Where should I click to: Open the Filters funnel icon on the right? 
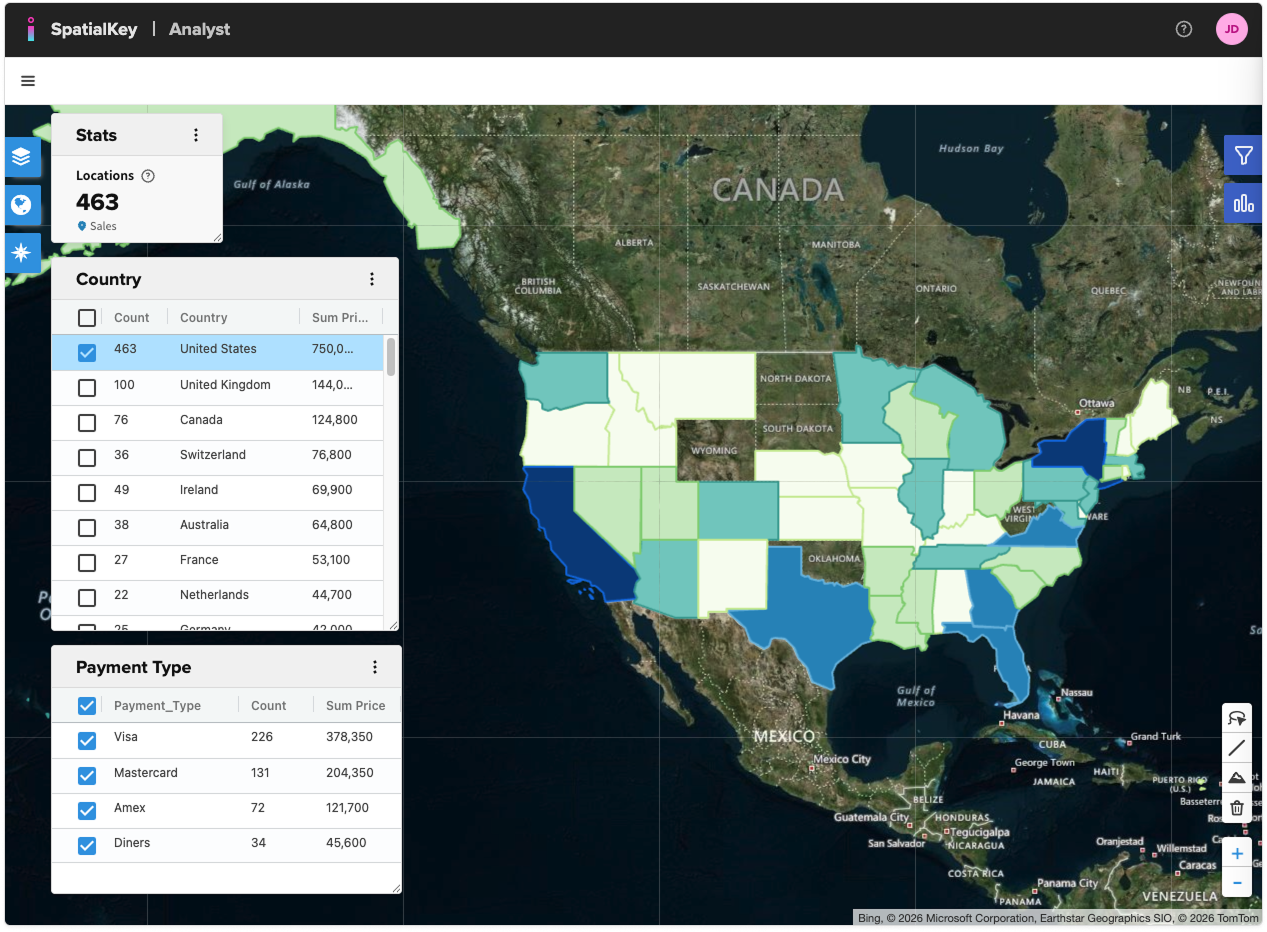pos(1243,155)
